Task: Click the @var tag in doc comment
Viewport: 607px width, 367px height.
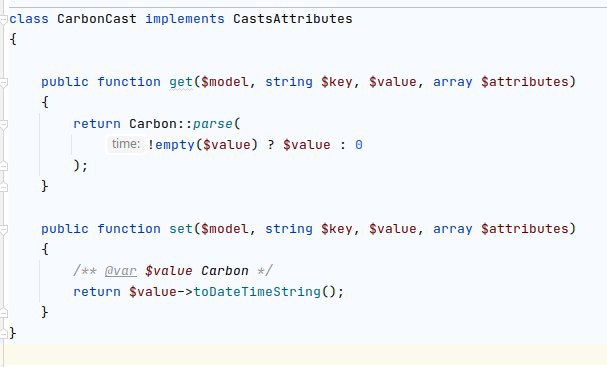Action: pos(121,271)
